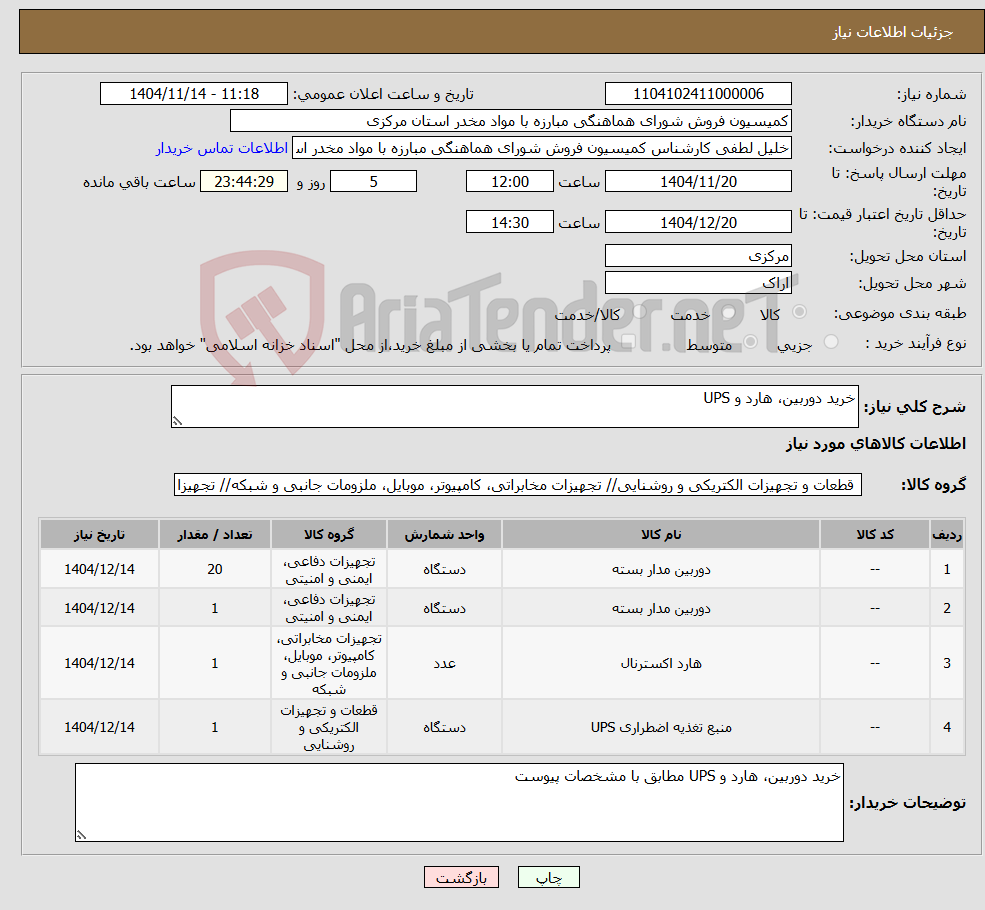Click the تعداد / مقدار column header

pyautogui.click(x=214, y=534)
